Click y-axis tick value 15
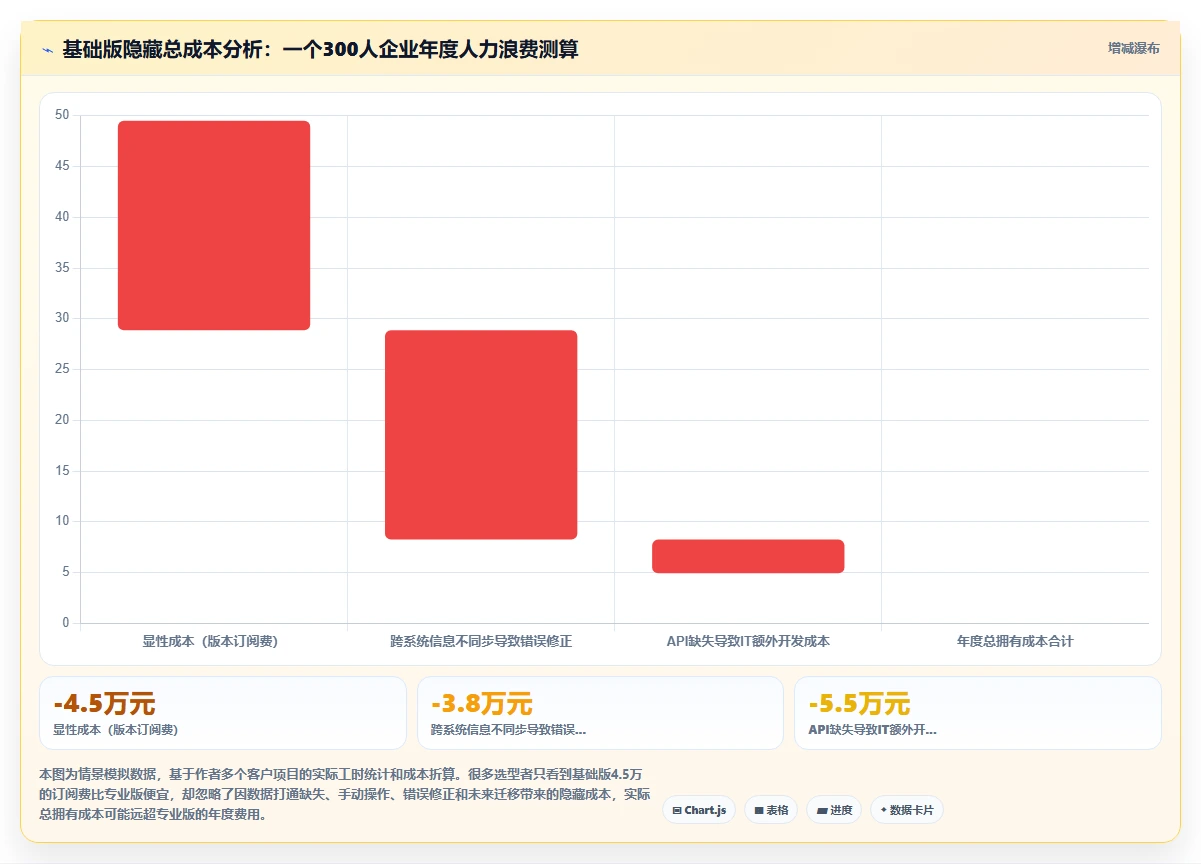This screenshot has height=864, width=1201. coord(62,471)
